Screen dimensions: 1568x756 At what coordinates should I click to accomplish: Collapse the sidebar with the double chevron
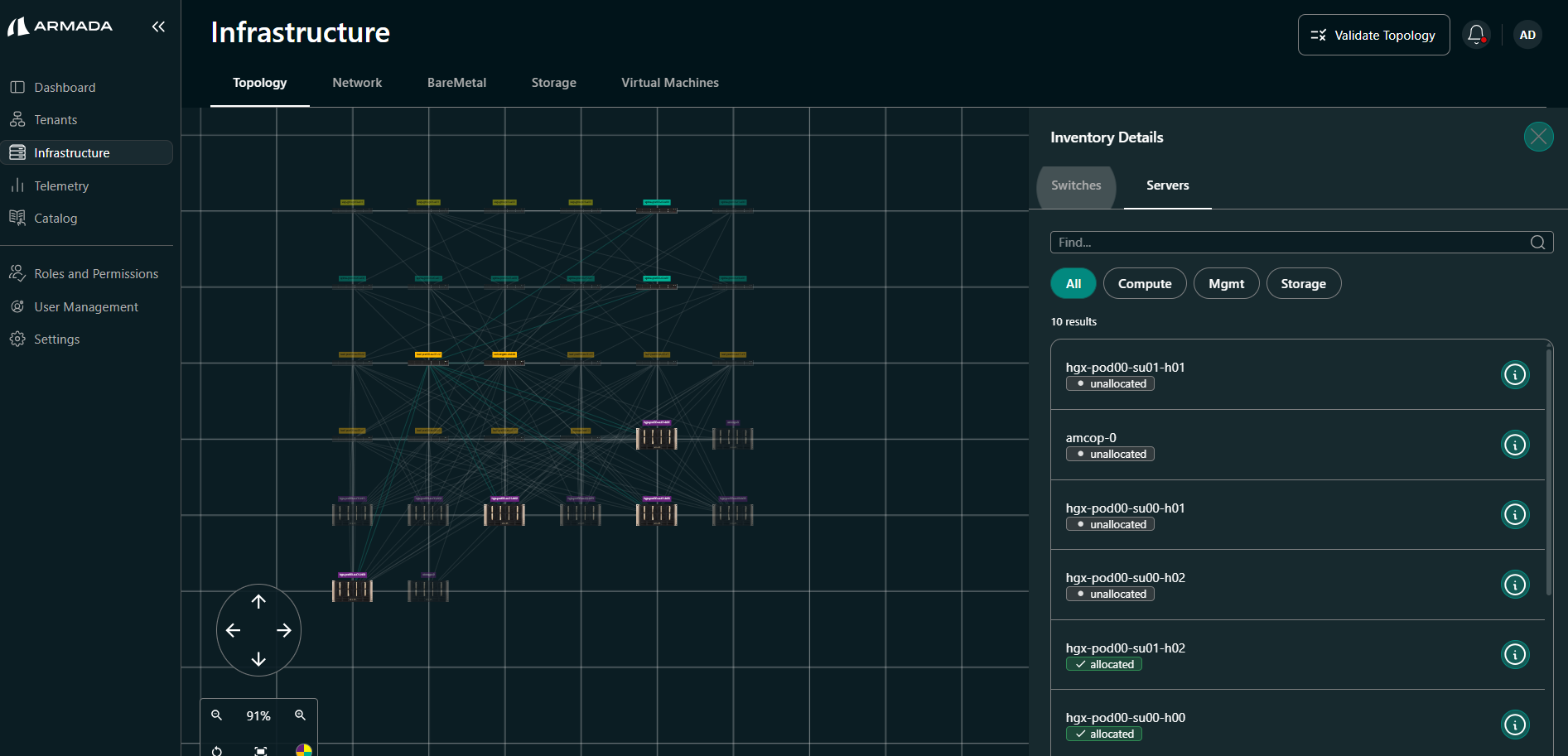(158, 26)
